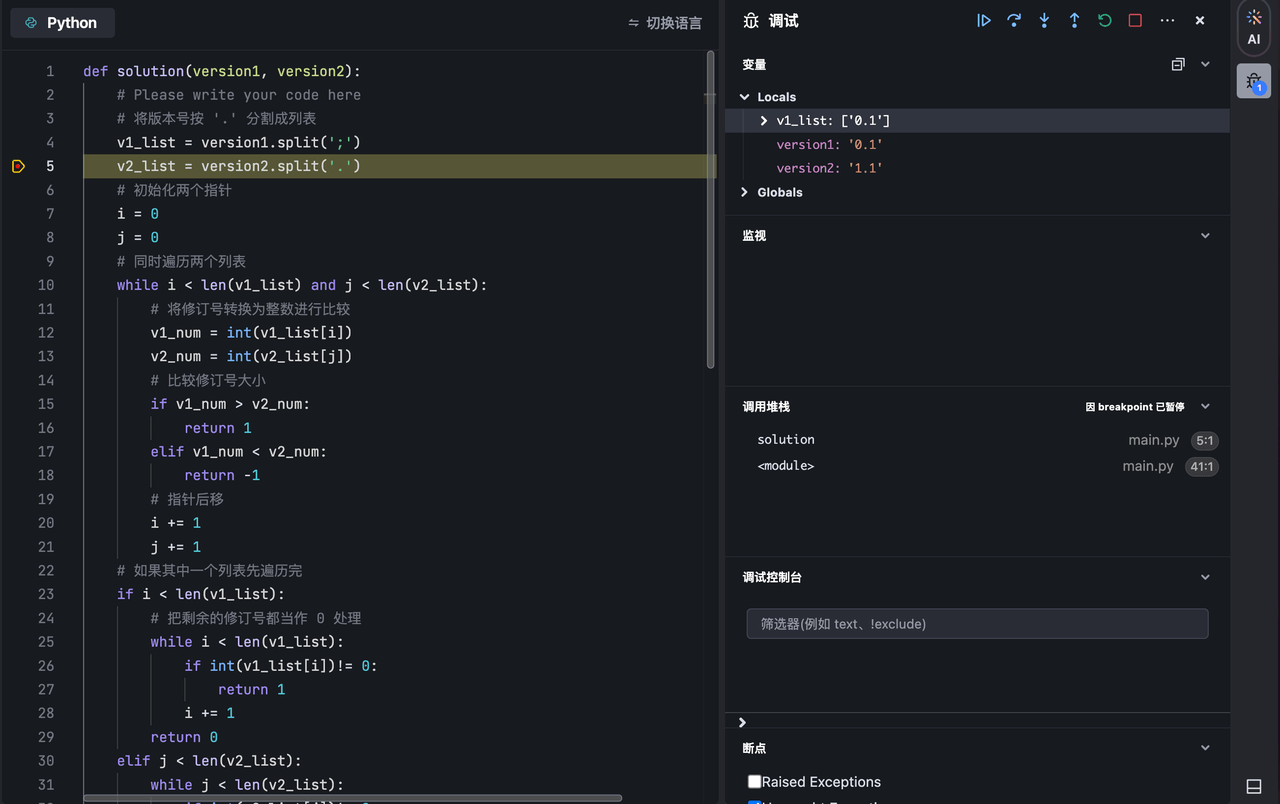This screenshot has height=804, width=1280.
Task: Expand the Globals variable scope
Action: [x=744, y=192]
